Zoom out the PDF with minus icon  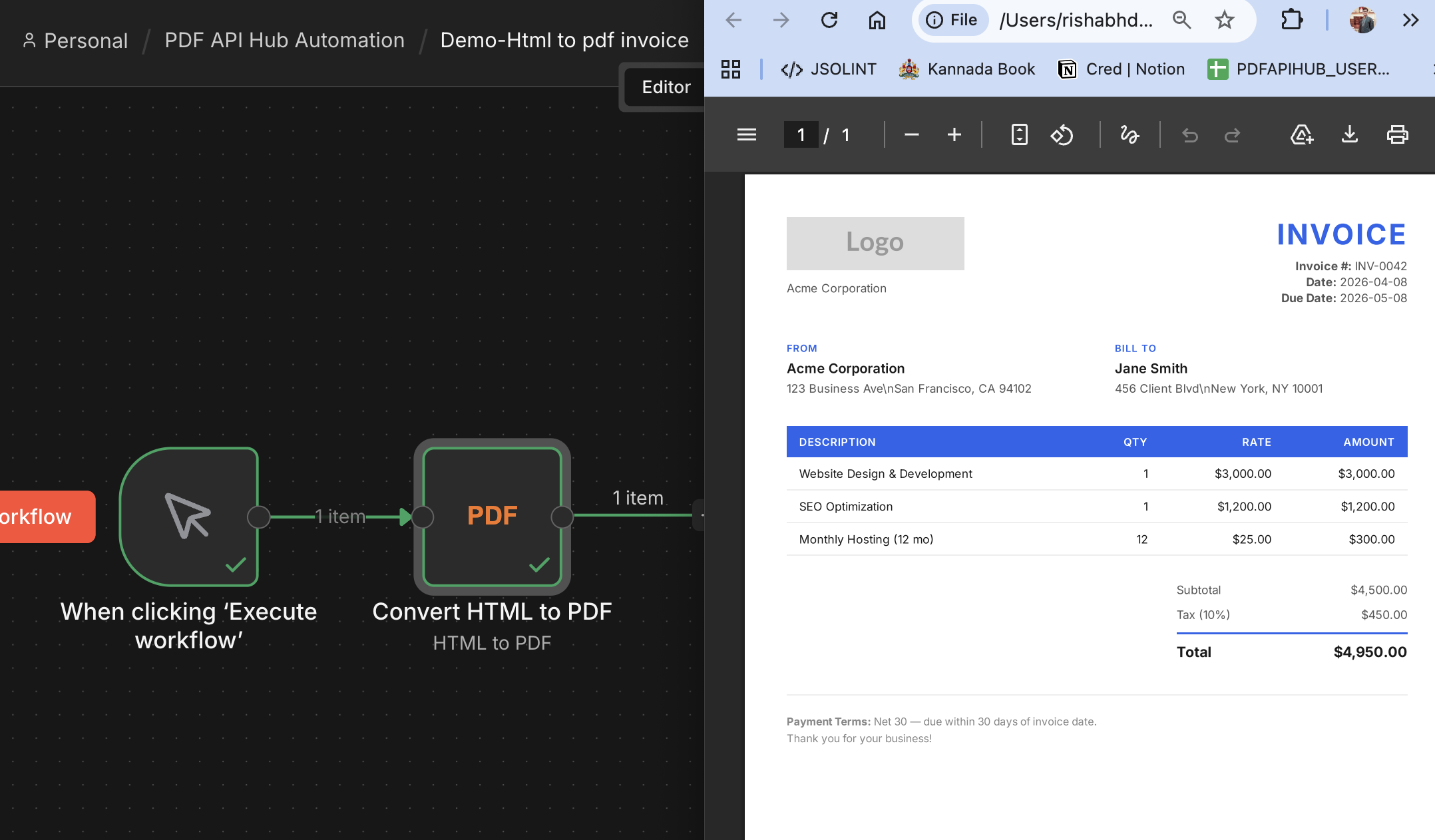point(911,135)
